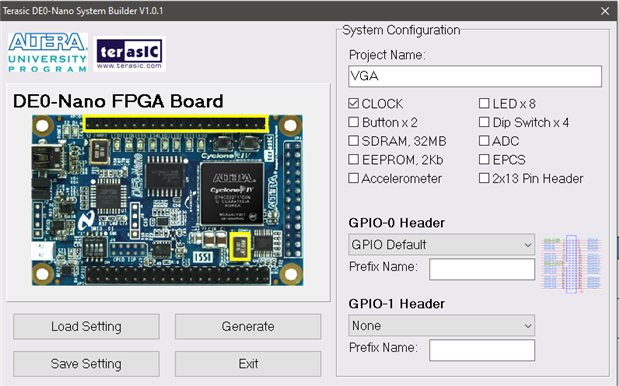Click the DE0-Nano FPGA Board heading

point(118,101)
